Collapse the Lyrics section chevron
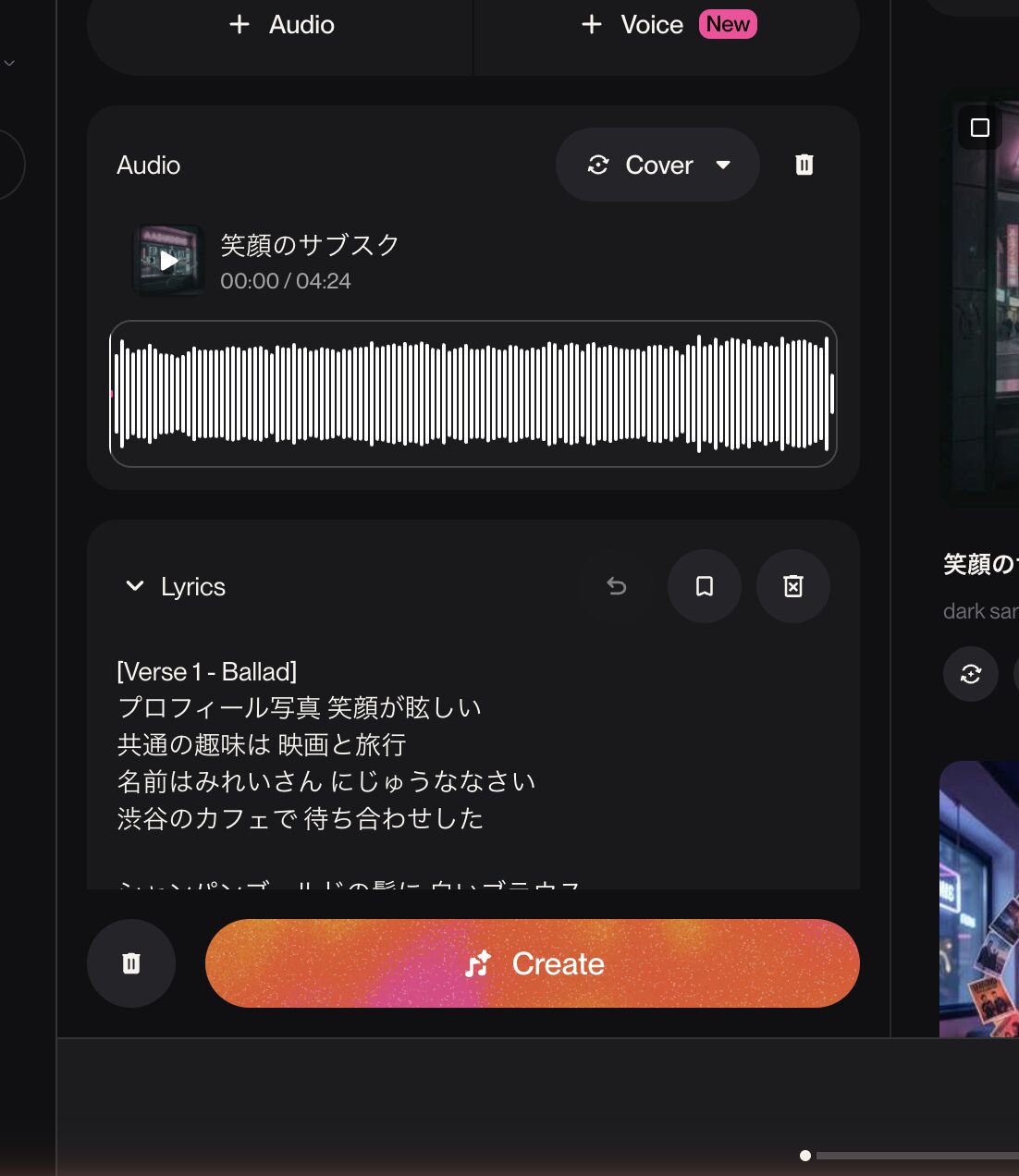Screen dimensions: 1019x1176 pyautogui.click(x=135, y=586)
